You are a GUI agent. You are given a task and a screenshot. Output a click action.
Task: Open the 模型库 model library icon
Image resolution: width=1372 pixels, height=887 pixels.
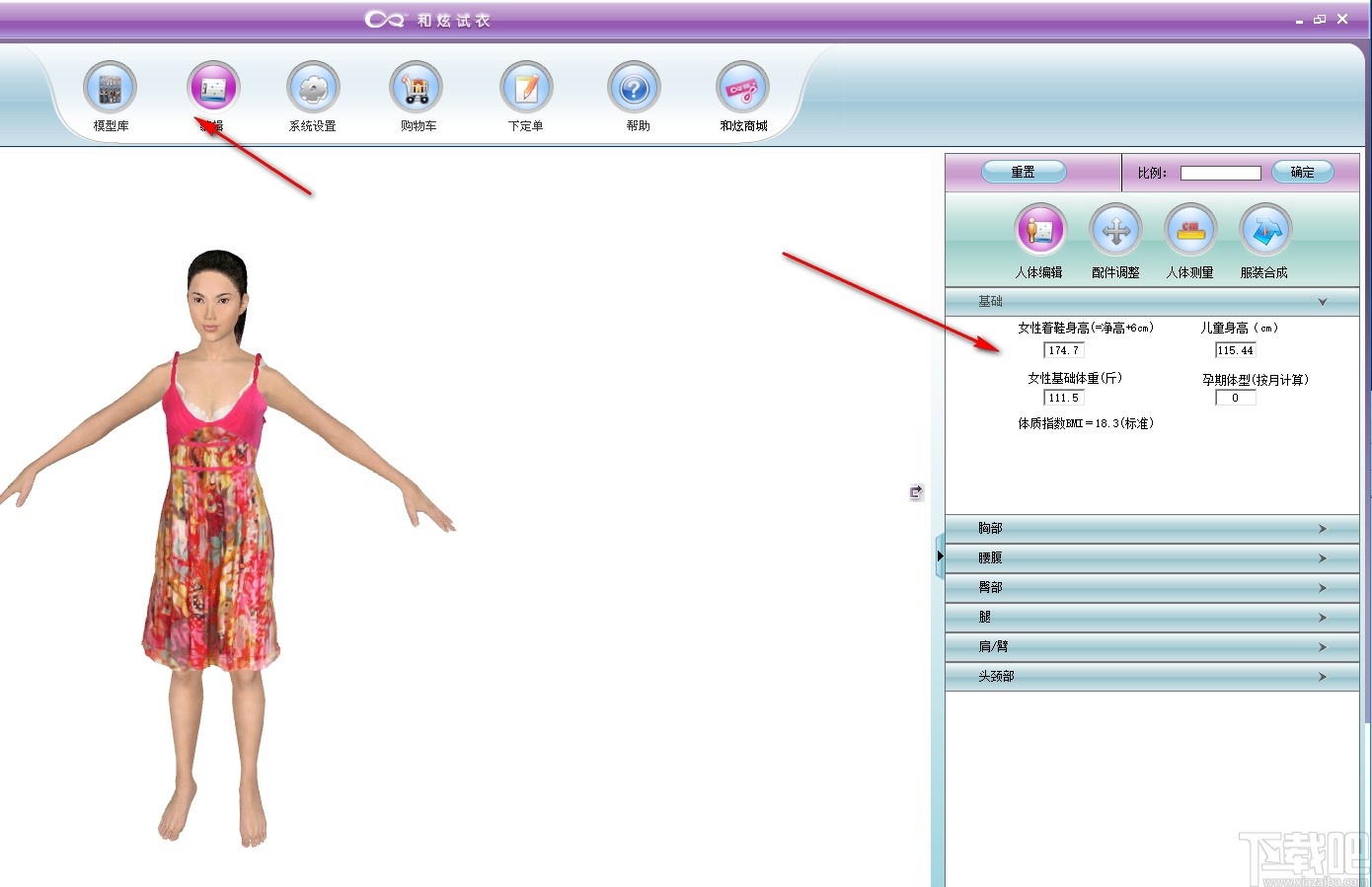pyautogui.click(x=111, y=89)
